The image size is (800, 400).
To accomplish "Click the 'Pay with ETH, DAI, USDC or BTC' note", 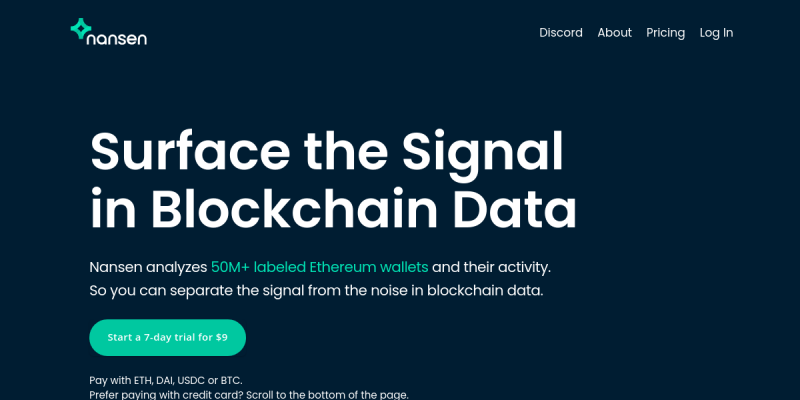I will (165, 380).
